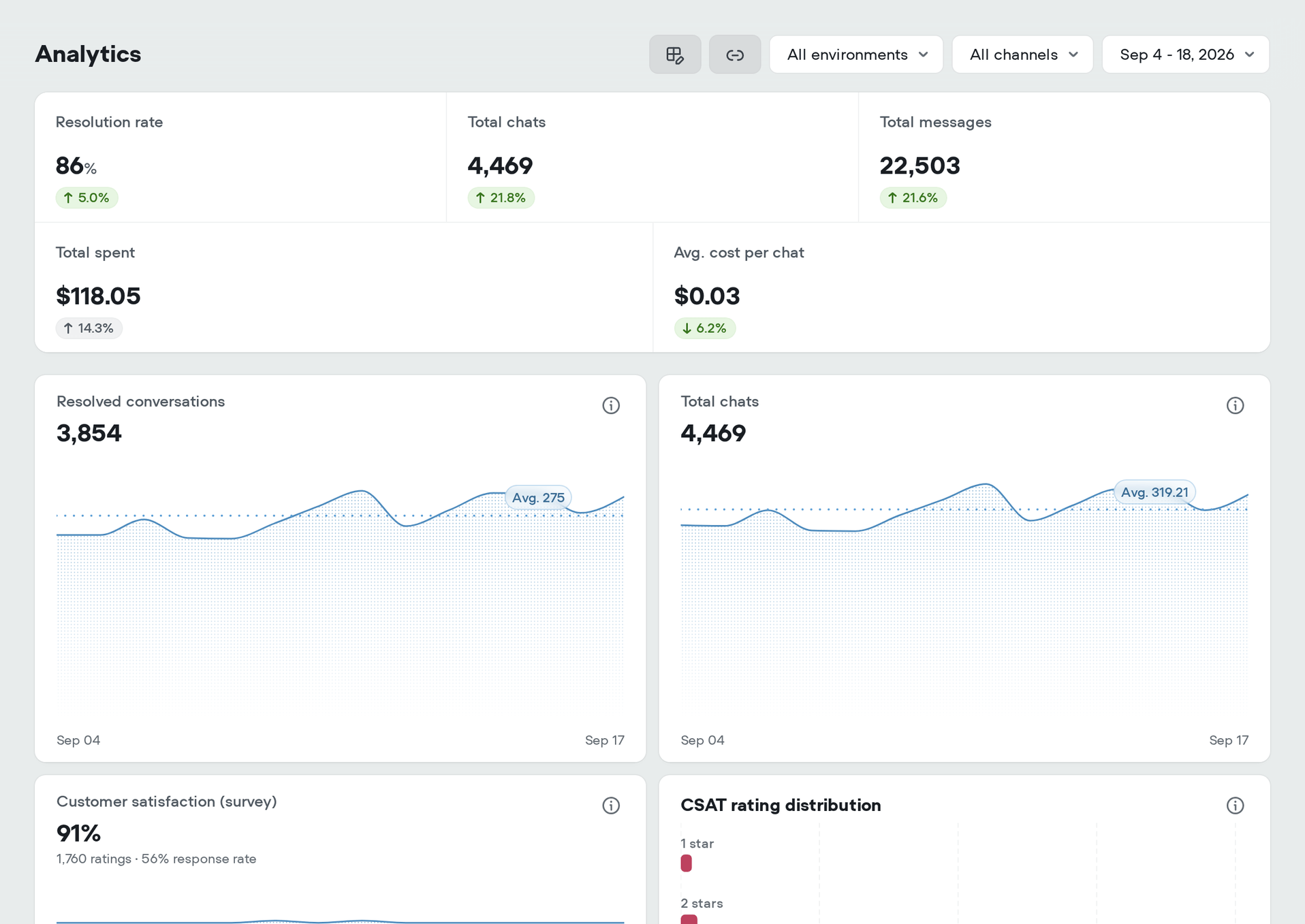1305x924 pixels.
Task: Click the copy link icon button
Action: point(734,54)
